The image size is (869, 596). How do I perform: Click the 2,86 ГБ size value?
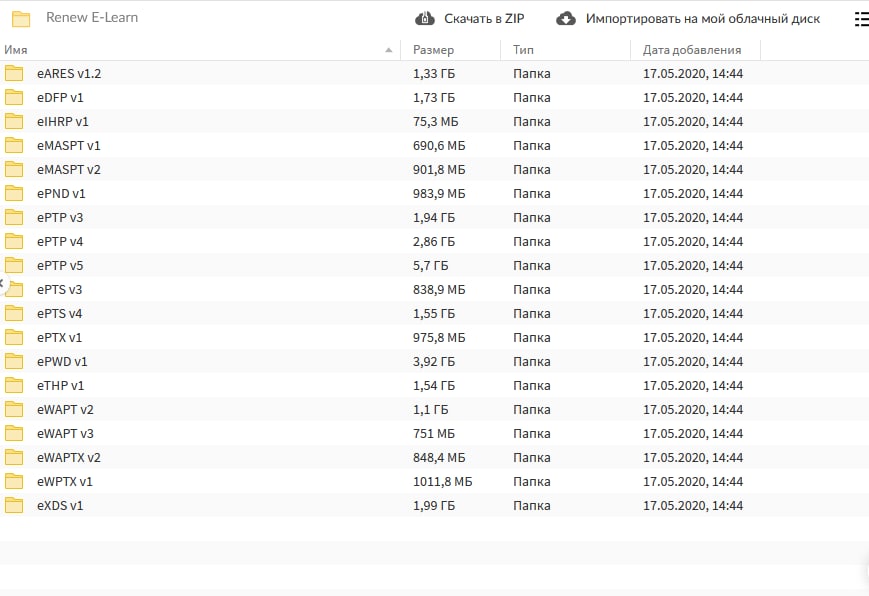coord(434,242)
